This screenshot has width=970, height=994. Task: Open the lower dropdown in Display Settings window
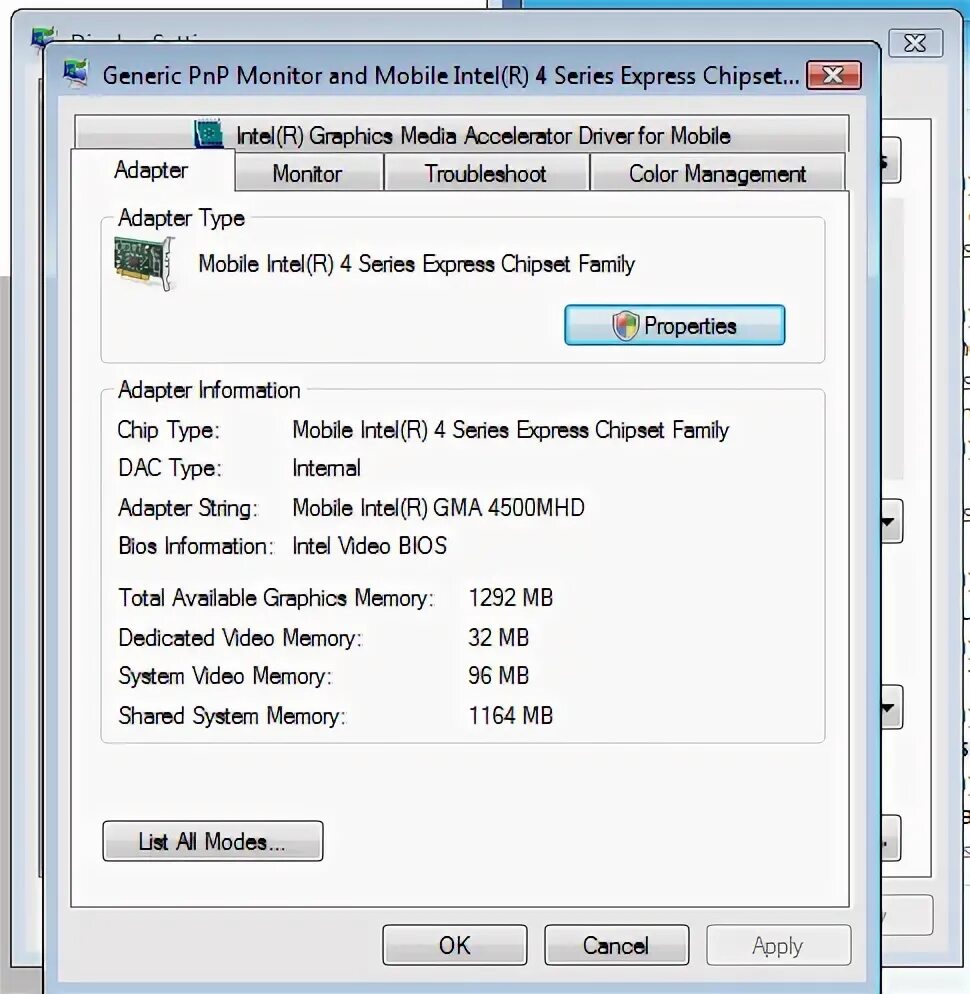(x=889, y=707)
